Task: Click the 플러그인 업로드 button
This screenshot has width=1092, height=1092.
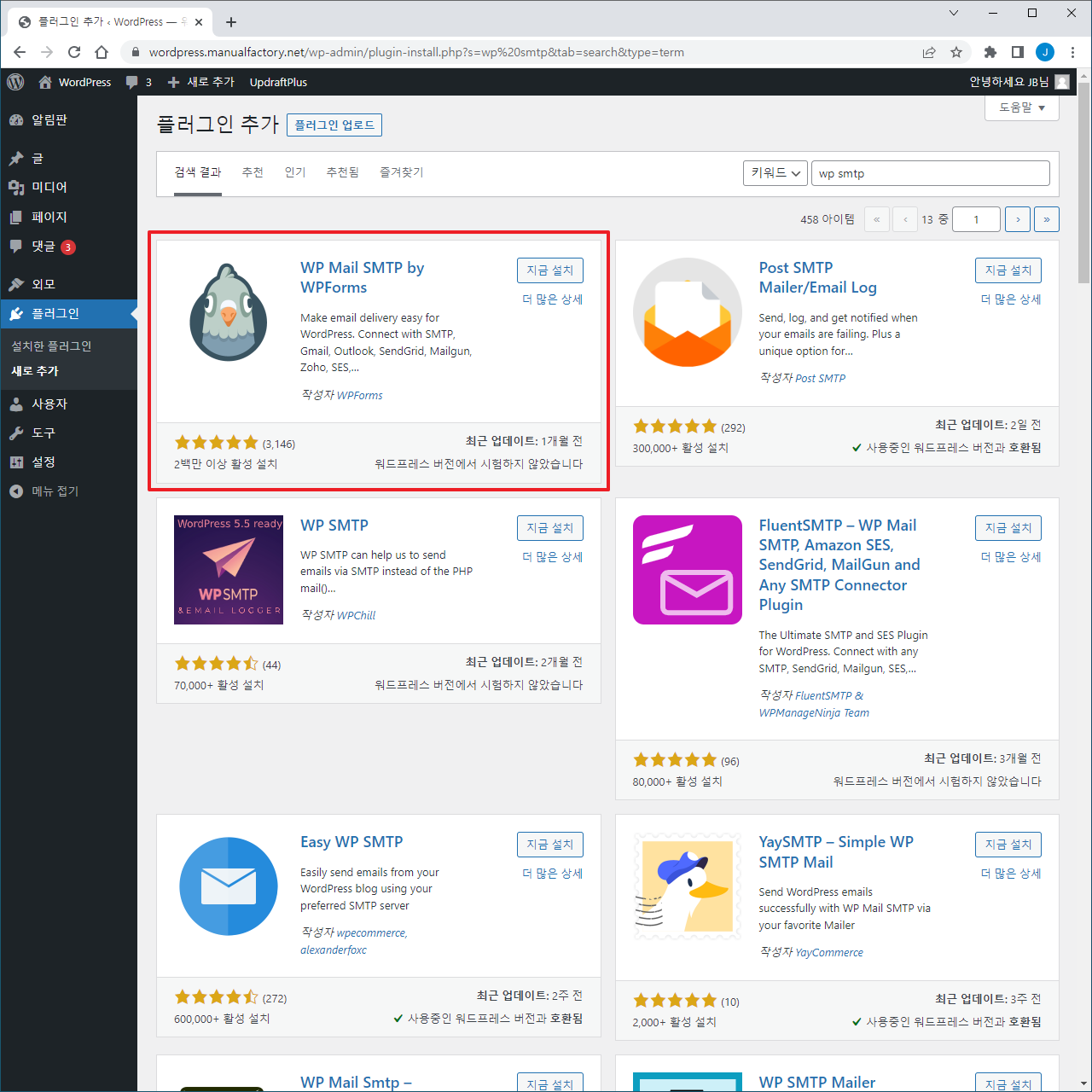Action: coord(334,125)
